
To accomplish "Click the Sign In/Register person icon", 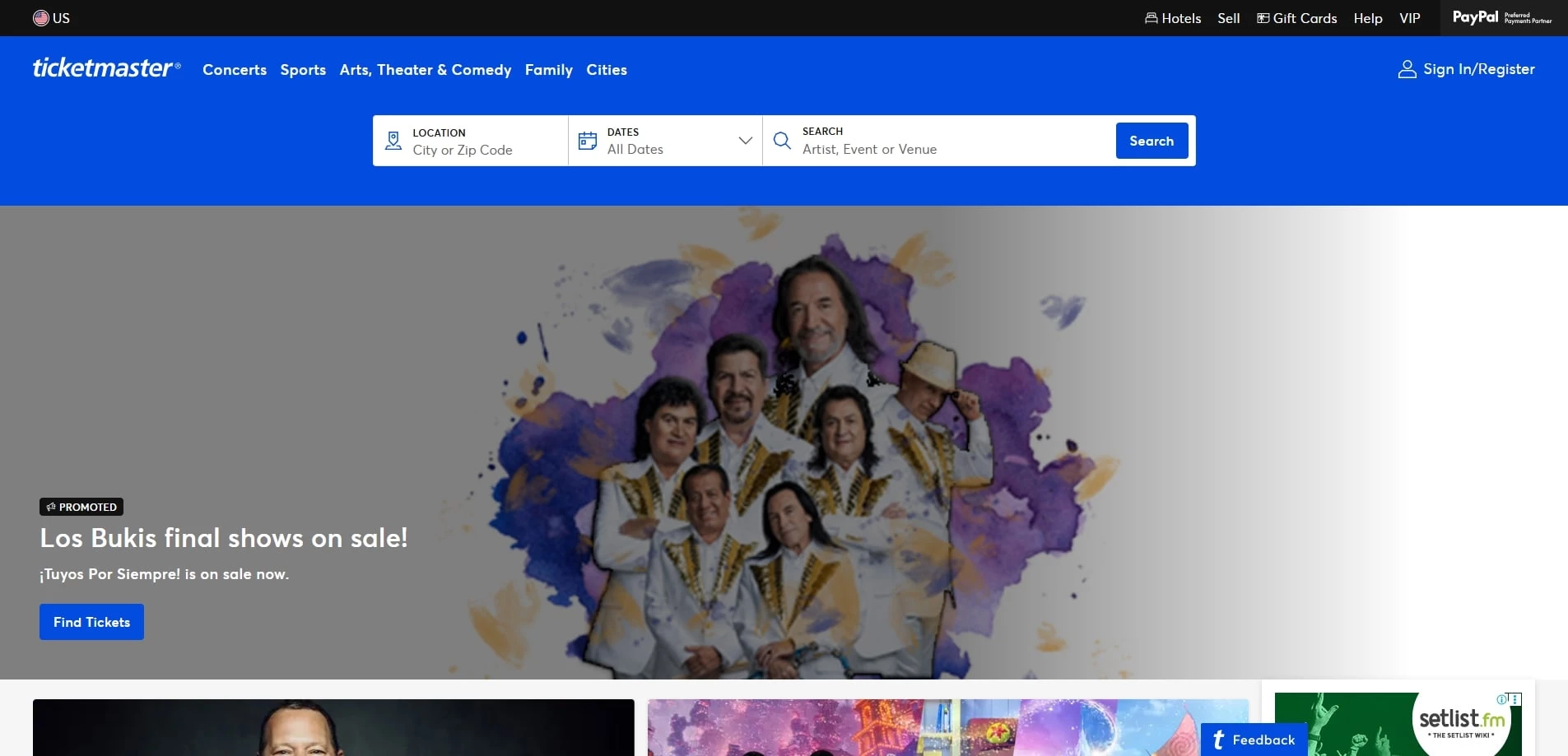I will click(x=1407, y=69).
